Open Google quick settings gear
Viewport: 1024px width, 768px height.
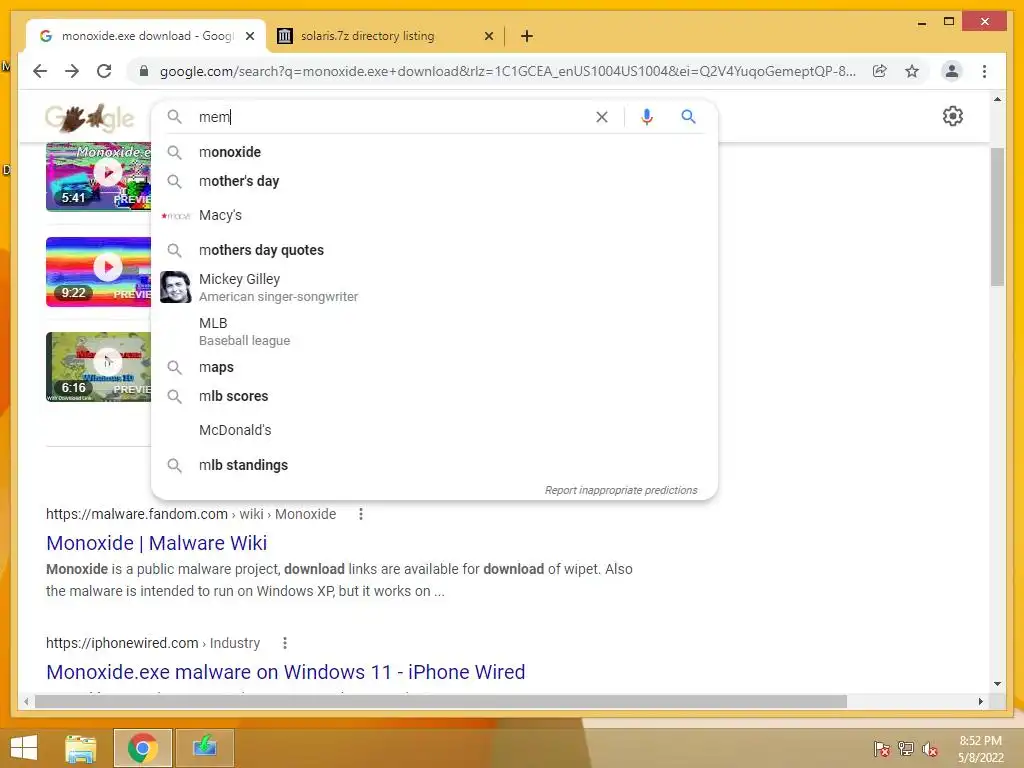(953, 116)
